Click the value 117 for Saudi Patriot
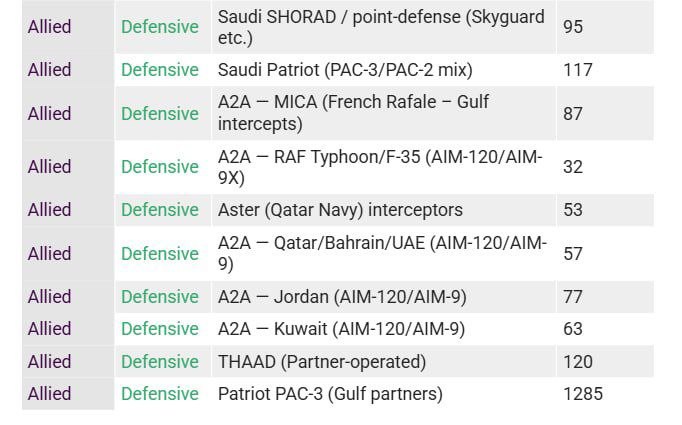 578,70
